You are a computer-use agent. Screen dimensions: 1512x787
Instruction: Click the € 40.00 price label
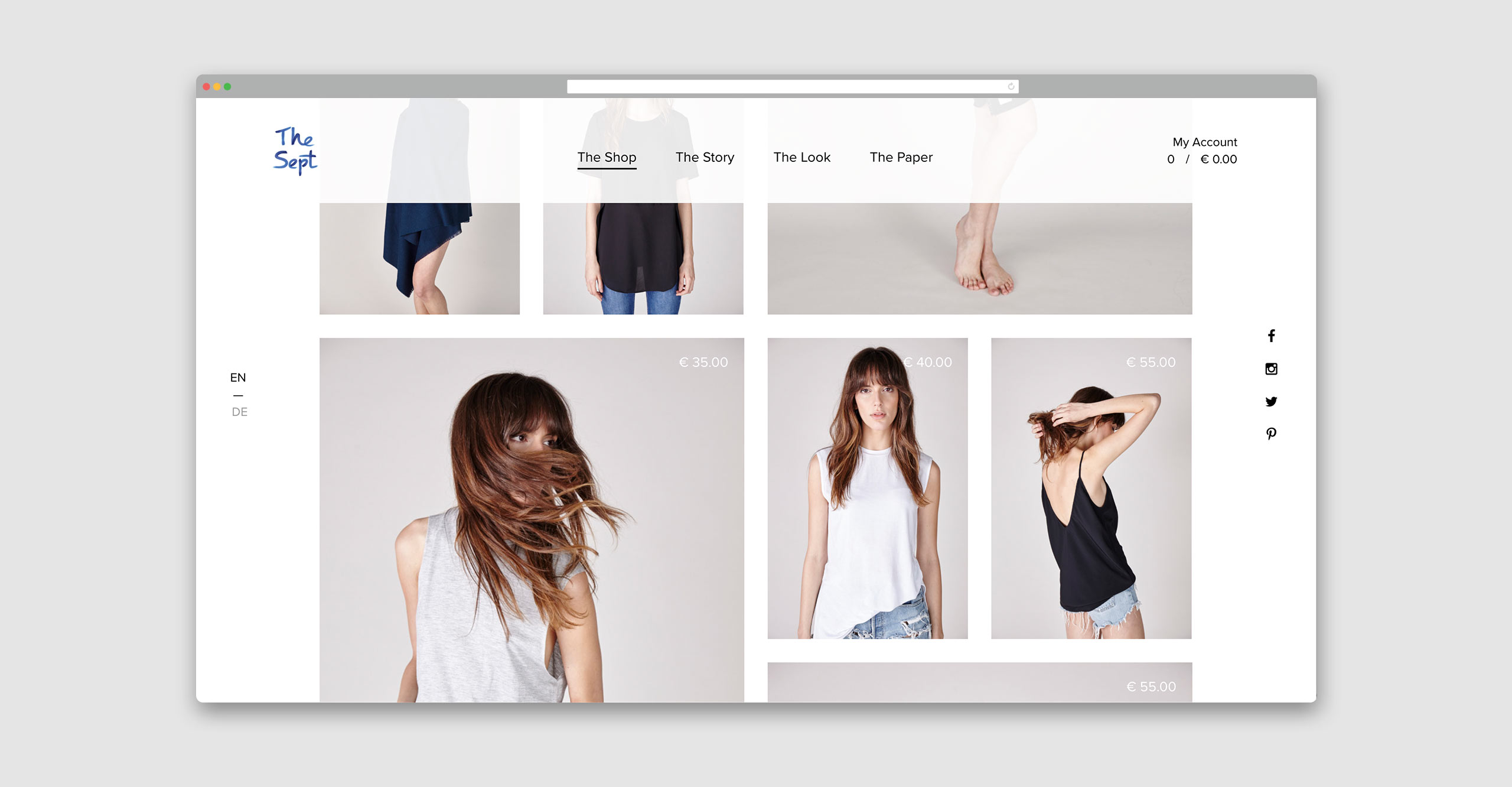pyautogui.click(x=928, y=362)
